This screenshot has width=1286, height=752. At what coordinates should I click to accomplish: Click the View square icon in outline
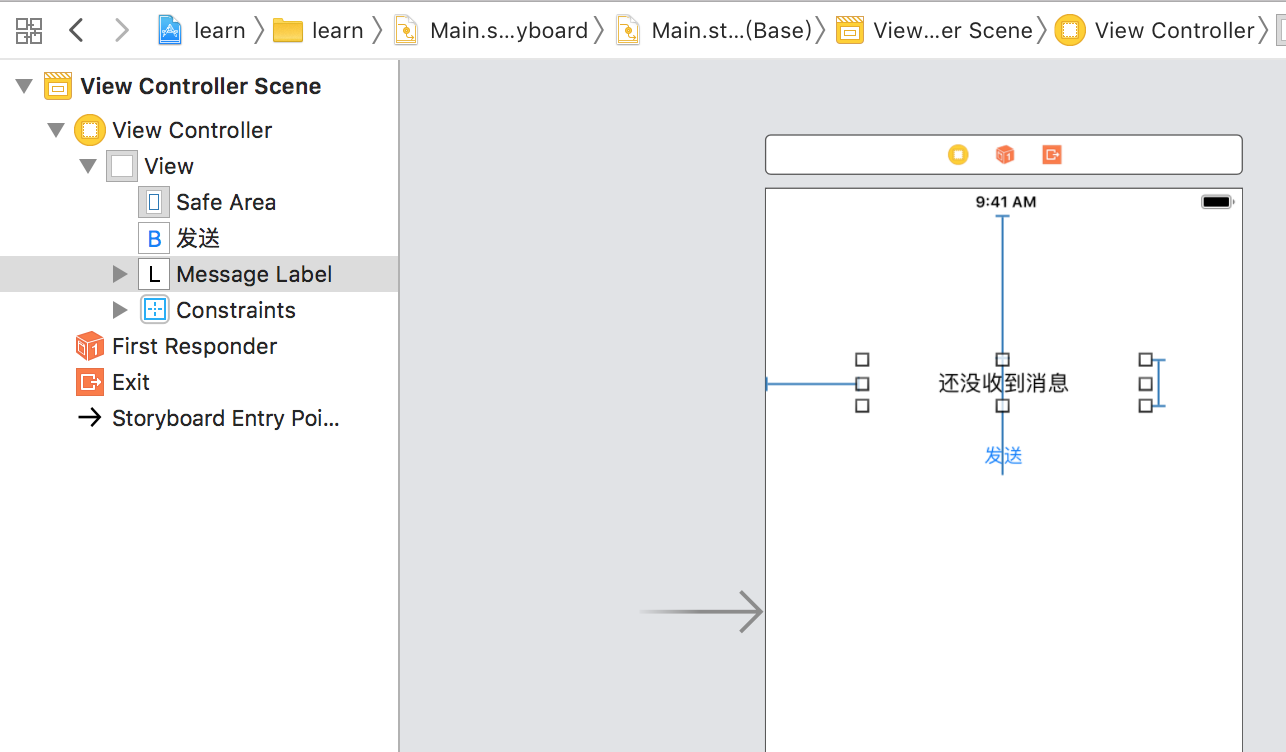coord(122,166)
